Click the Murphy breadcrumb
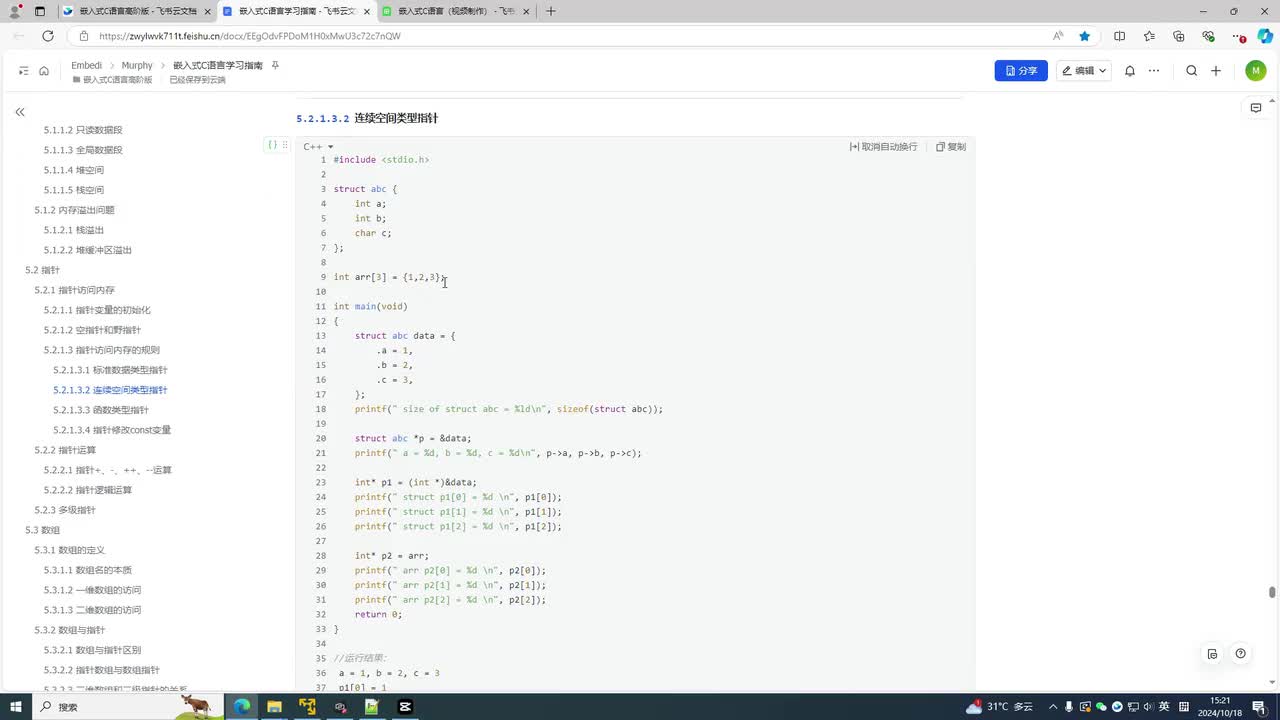1280x720 pixels. click(x=137, y=65)
